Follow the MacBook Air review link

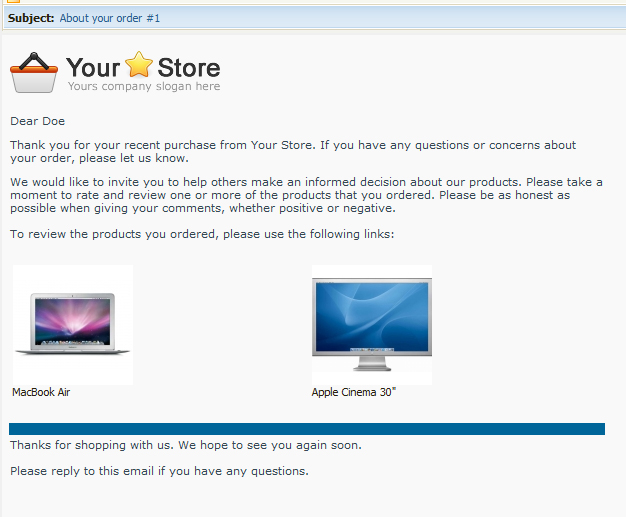(x=41, y=392)
